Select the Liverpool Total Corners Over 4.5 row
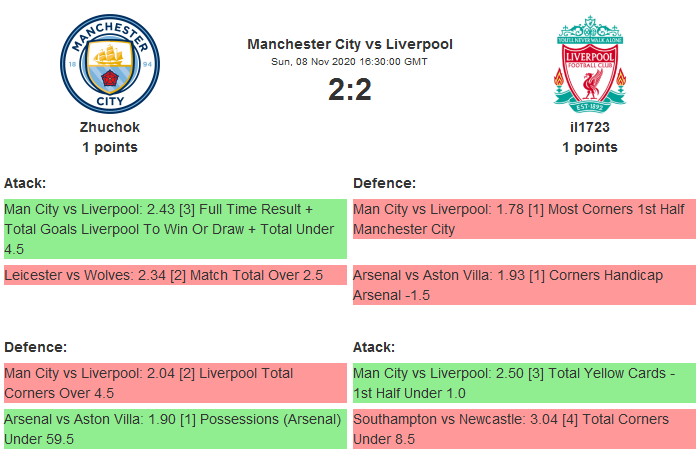This screenshot has height=460, width=700. [175, 383]
